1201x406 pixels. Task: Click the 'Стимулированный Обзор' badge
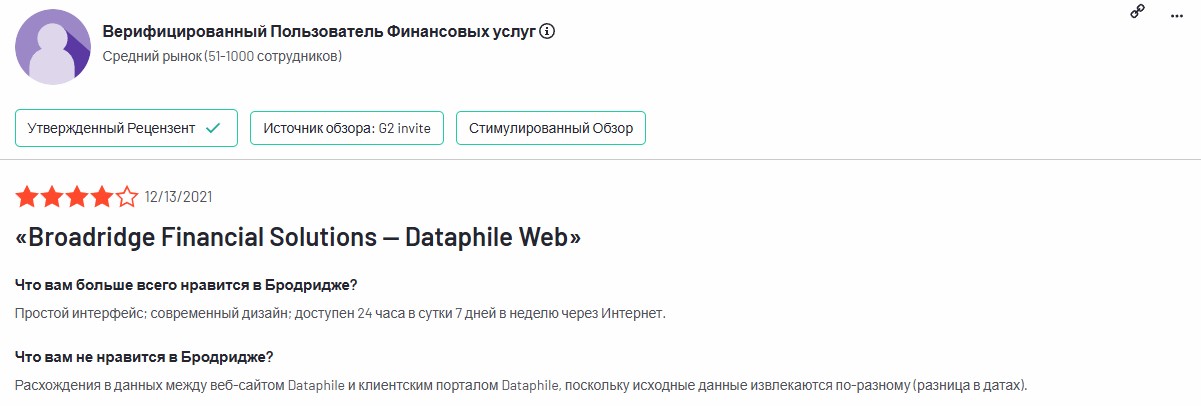(550, 128)
